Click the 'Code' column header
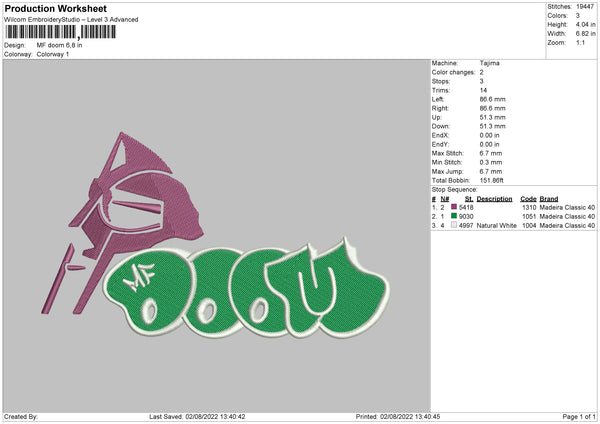Viewport: 600px width, 424px height. click(x=528, y=199)
